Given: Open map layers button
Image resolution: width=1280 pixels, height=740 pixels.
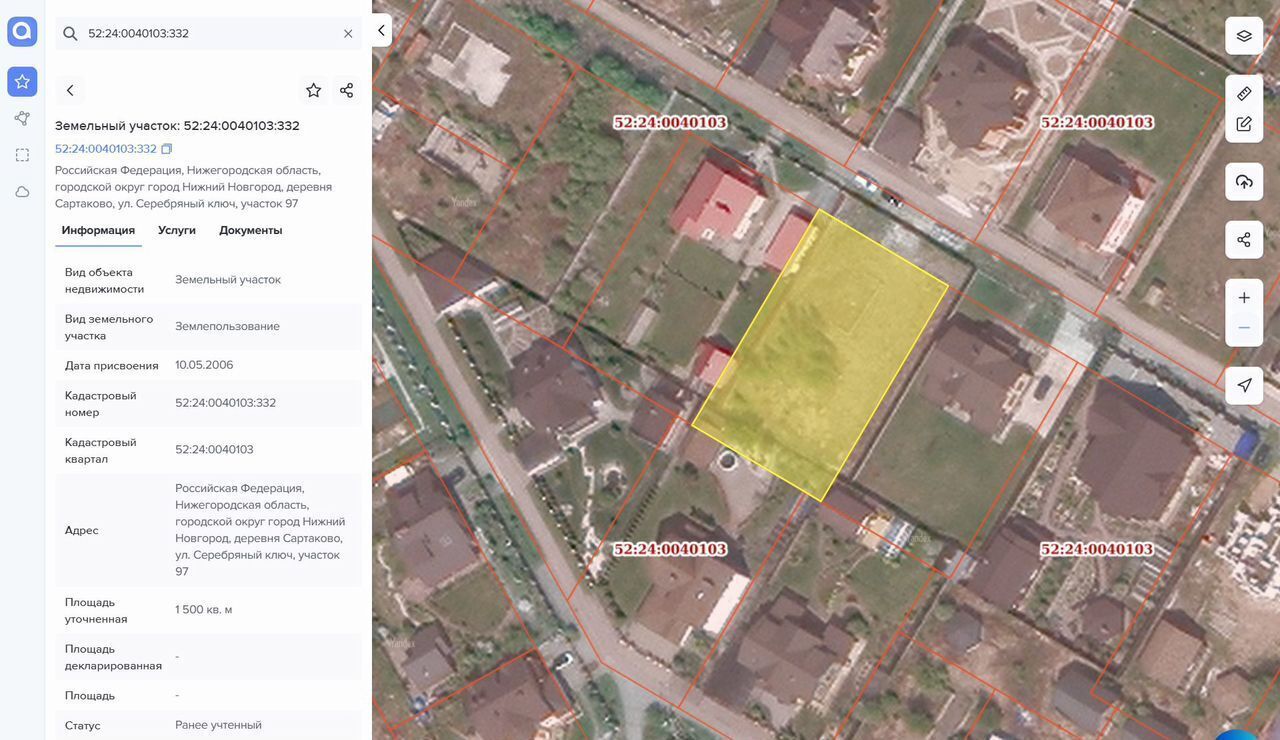Looking at the screenshot, I should (1244, 36).
